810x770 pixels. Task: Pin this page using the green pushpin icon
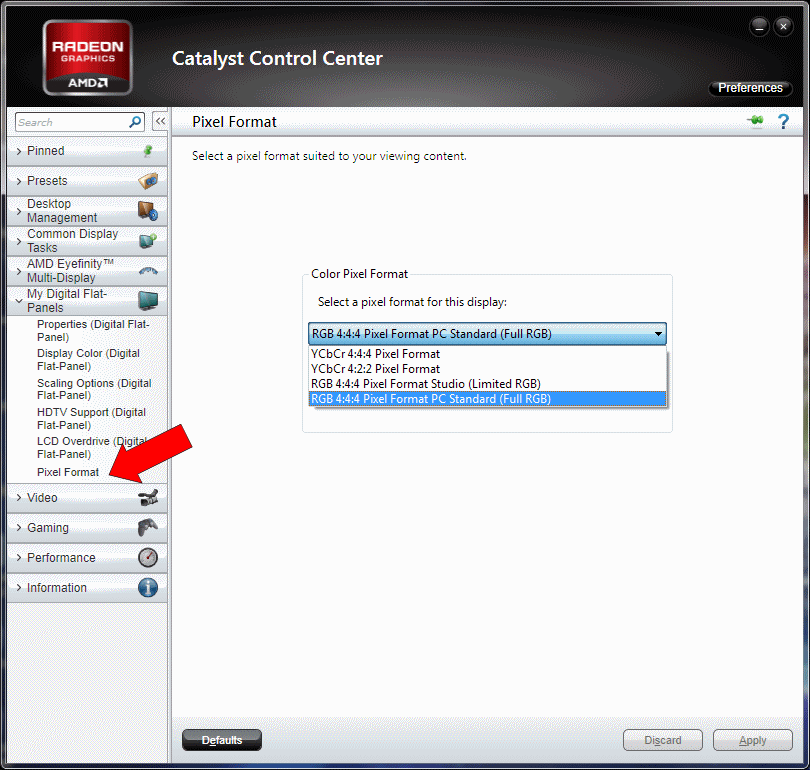click(755, 121)
